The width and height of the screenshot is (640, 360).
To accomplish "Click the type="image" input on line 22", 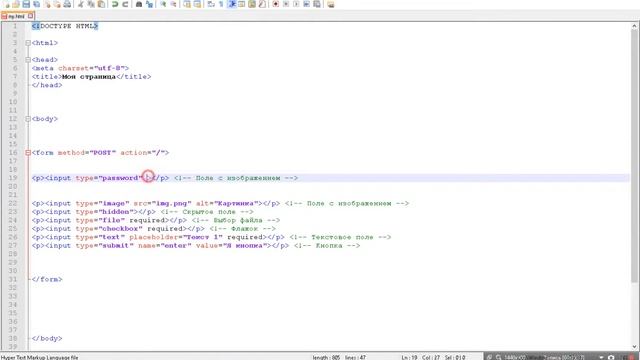I will [x=156, y=203].
